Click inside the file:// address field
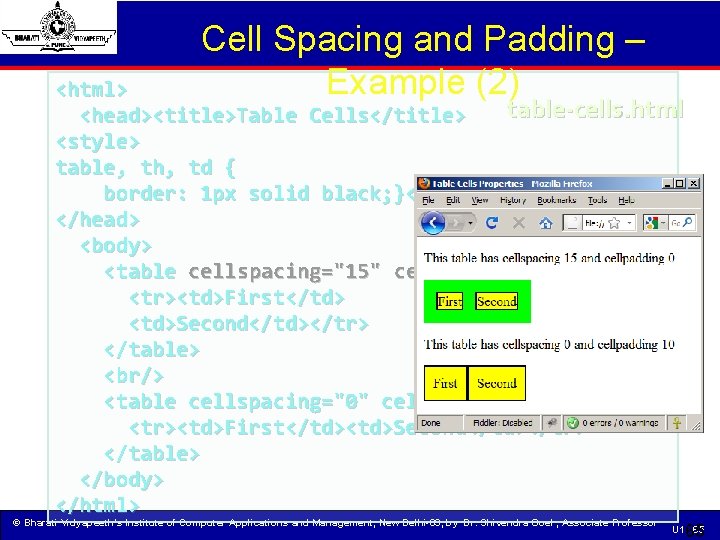The image size is (720, 540). point(594,223)
